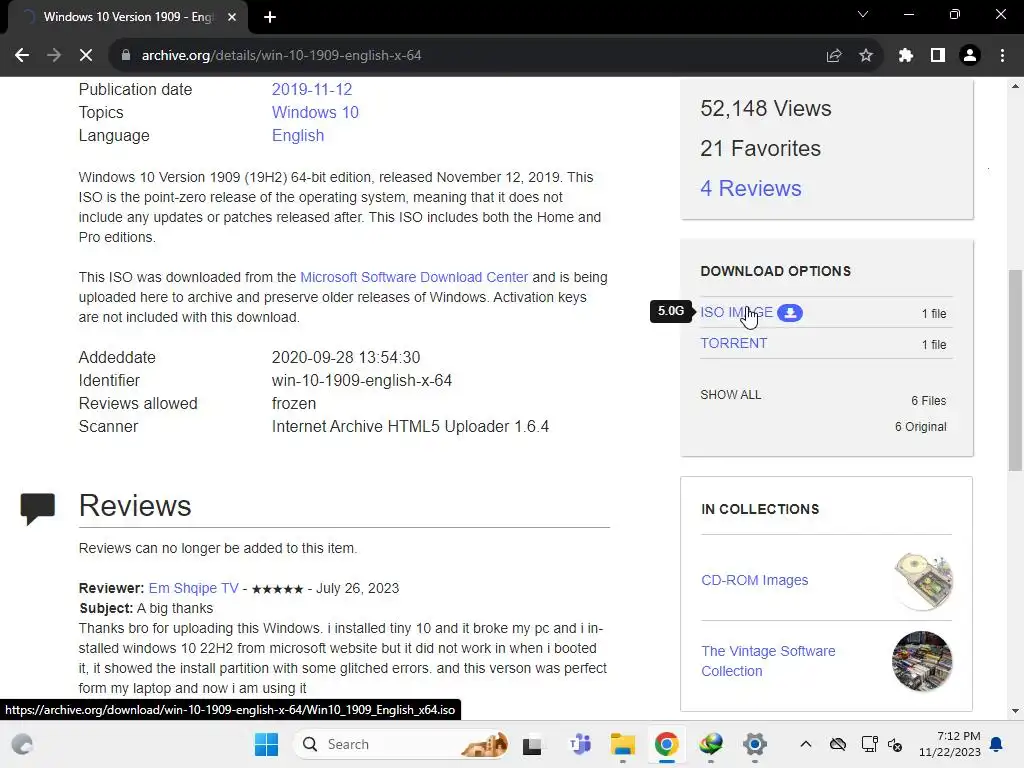Share this page via share icon

pos(834,56)
